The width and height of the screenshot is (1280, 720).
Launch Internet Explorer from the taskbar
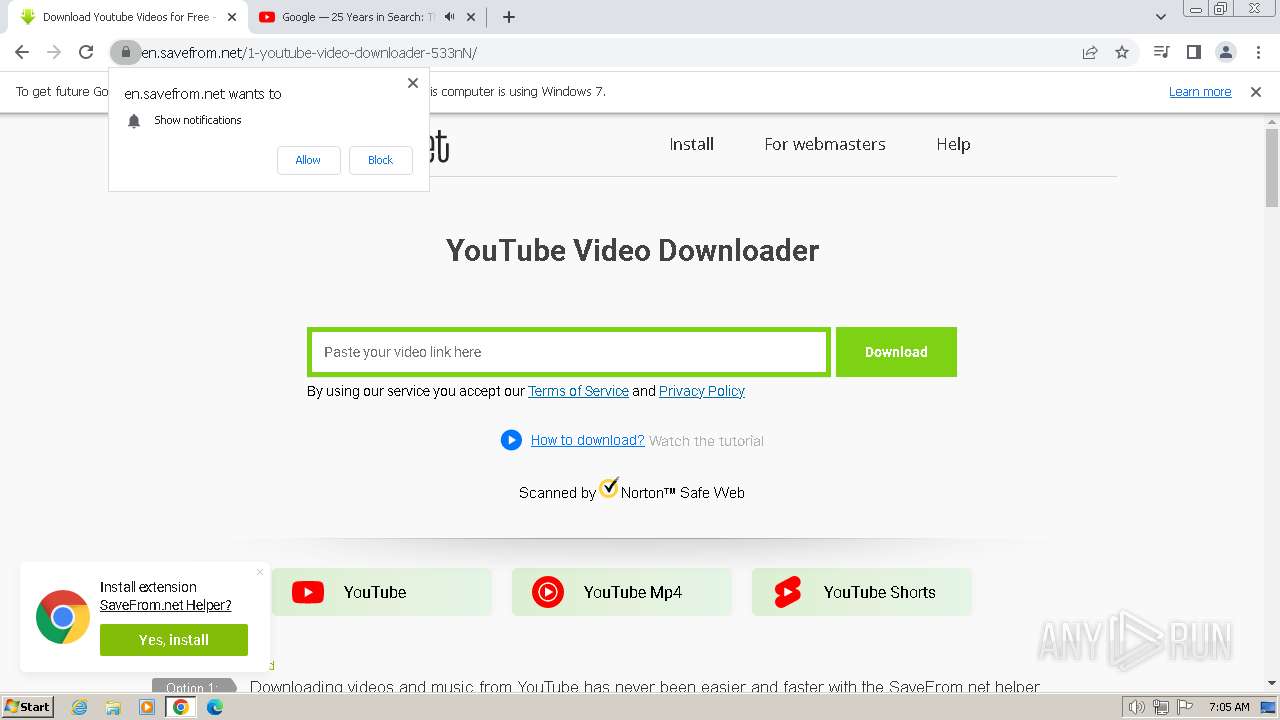80,707
